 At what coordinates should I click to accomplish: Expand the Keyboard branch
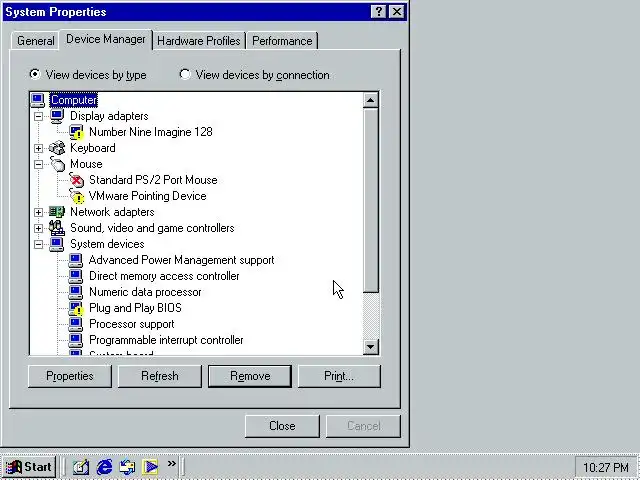pyautogui.click(x=38, y=148)
